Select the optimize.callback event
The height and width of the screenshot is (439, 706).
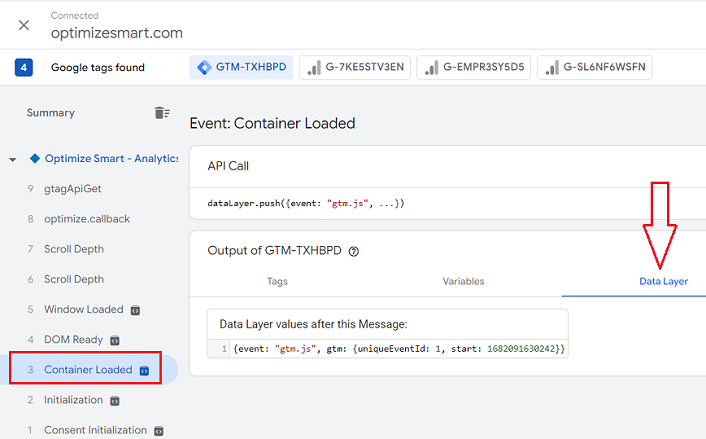(x=87, y=219)
